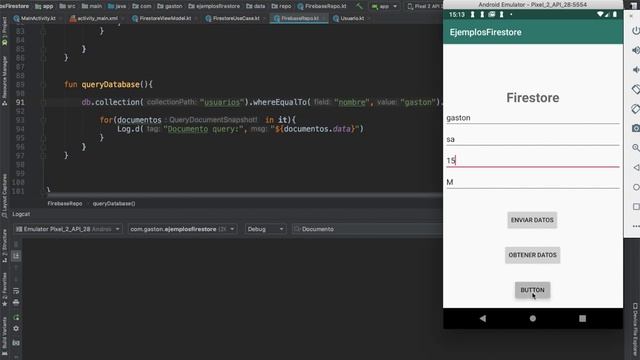The width and height of the screenshot is (640, 360).
Task: Take emulator screenshot with camera icon
Action: click(x=636, y=128)
